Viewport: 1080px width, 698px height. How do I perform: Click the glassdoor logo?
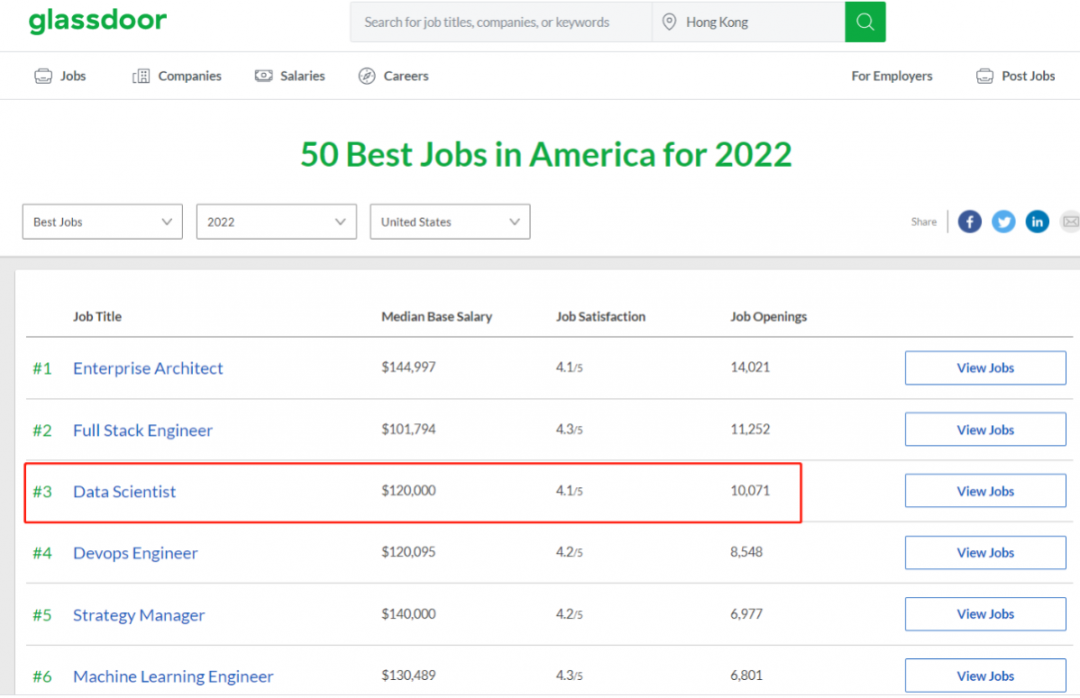[98, 21]
